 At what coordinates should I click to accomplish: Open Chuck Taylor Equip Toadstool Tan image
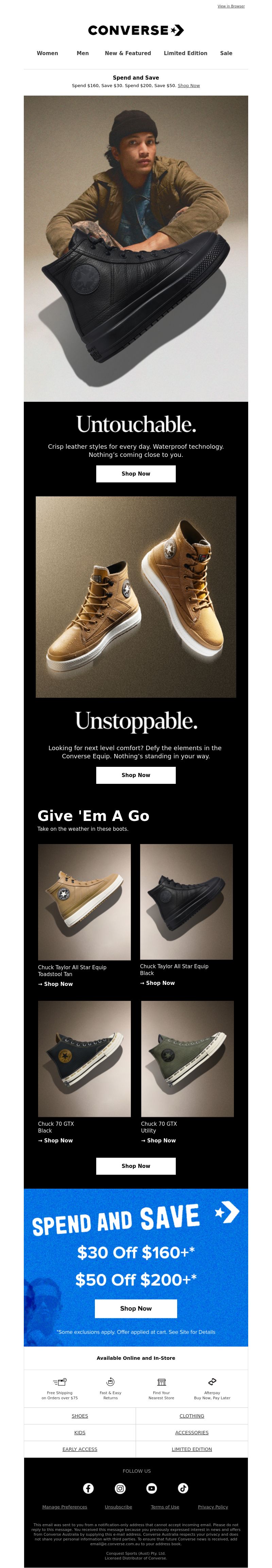coord(85,902)
